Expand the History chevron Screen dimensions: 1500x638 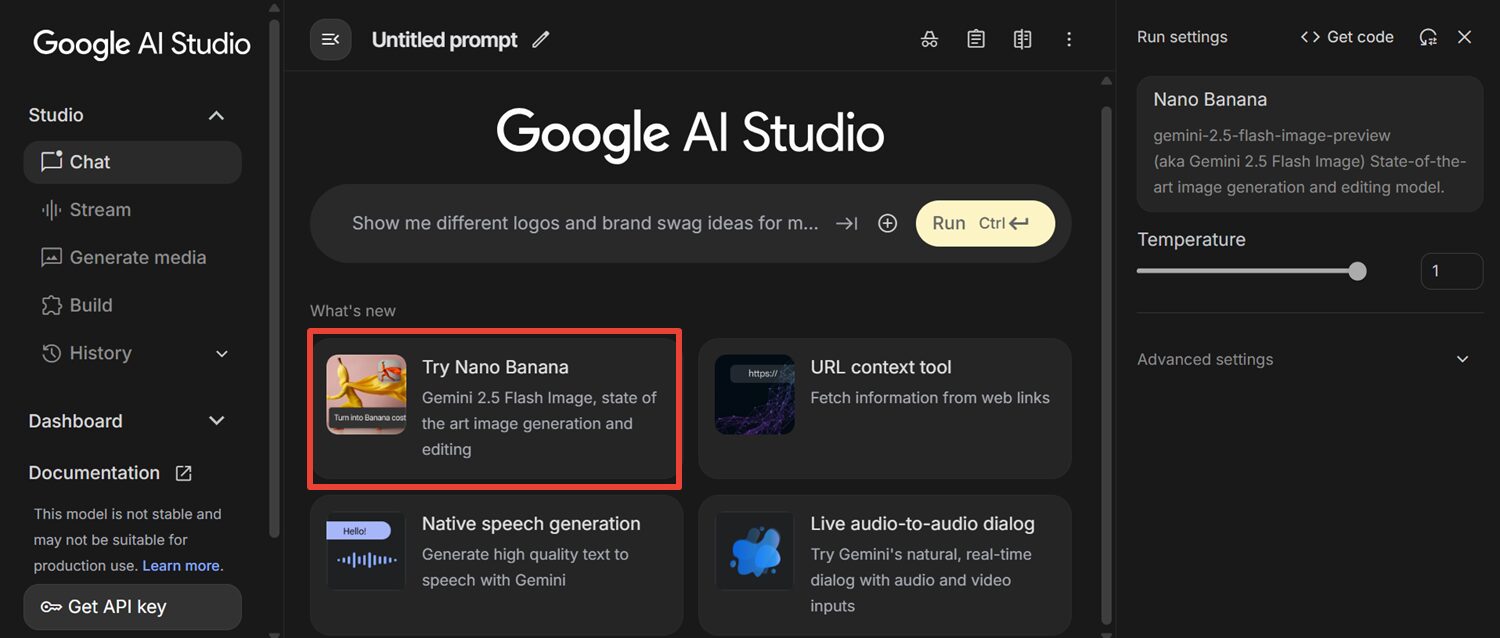[222, 353]
